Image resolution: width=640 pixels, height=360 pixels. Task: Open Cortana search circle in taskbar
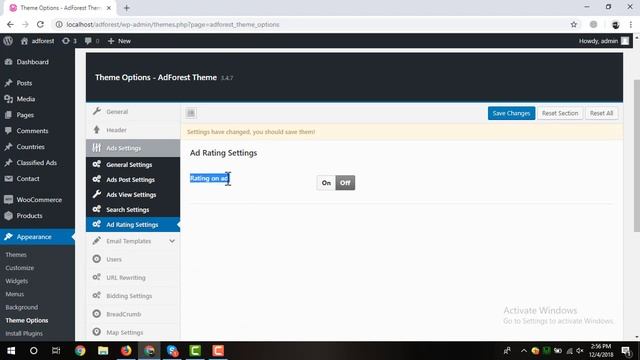(33, 351)
